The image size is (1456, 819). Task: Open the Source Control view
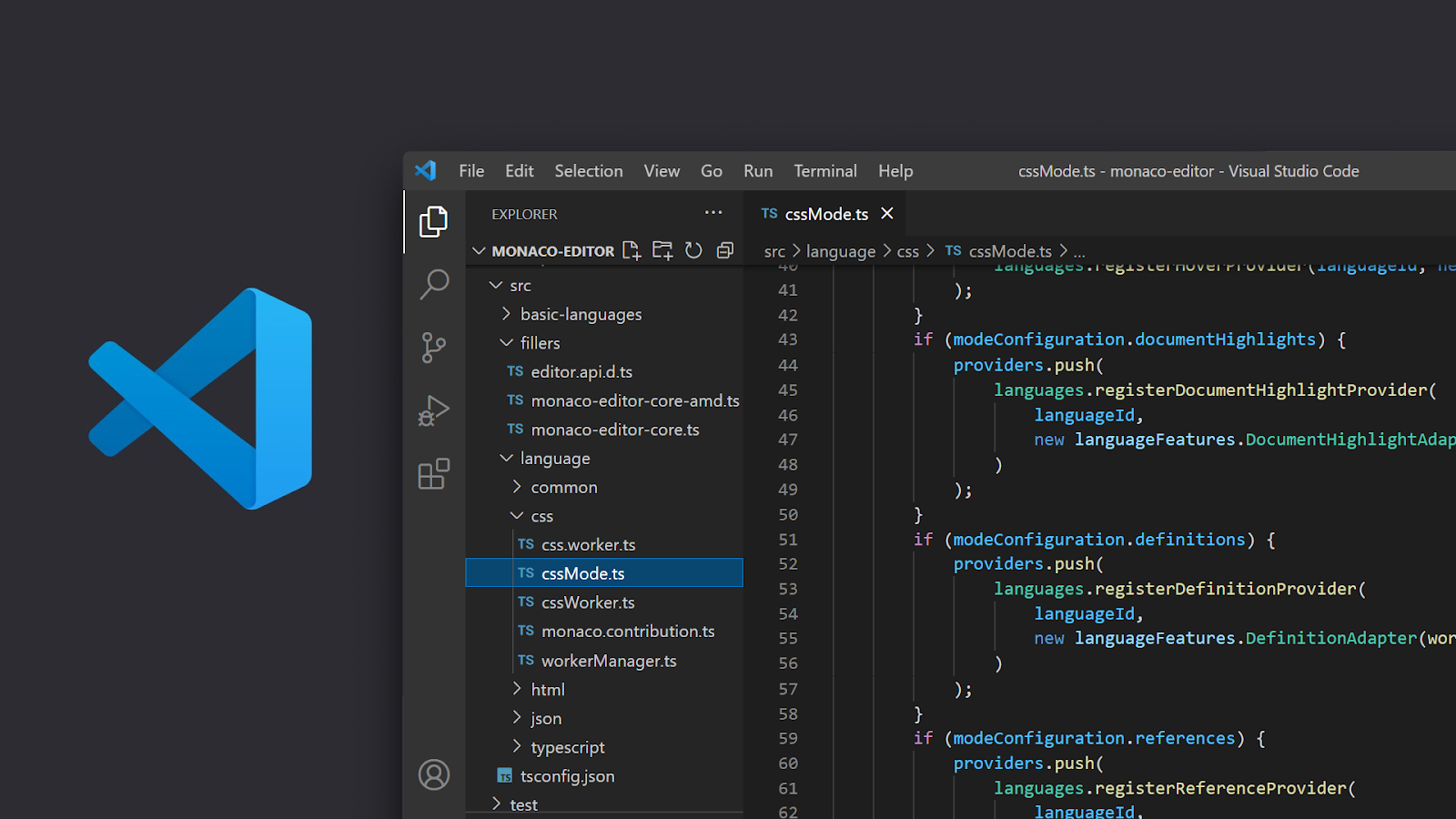(x=434, y=347)
